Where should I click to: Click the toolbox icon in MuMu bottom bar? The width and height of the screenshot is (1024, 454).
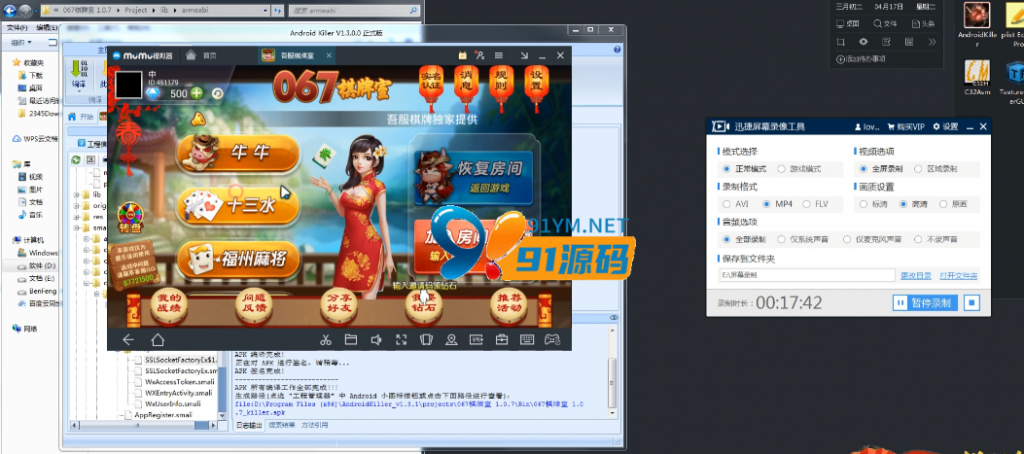[x=502, y=340]
